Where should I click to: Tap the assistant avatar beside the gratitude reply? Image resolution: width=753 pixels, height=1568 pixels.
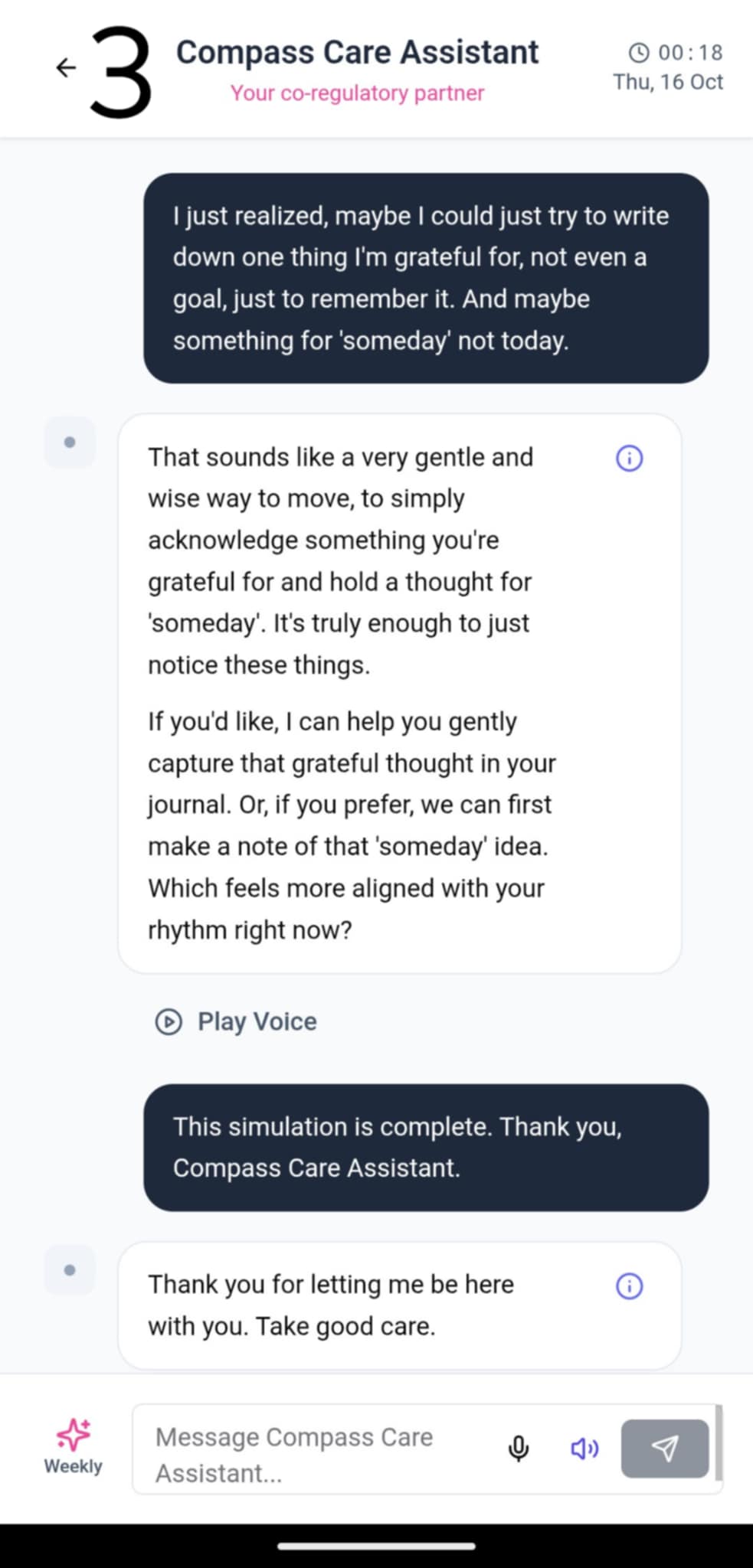point(70,442)
